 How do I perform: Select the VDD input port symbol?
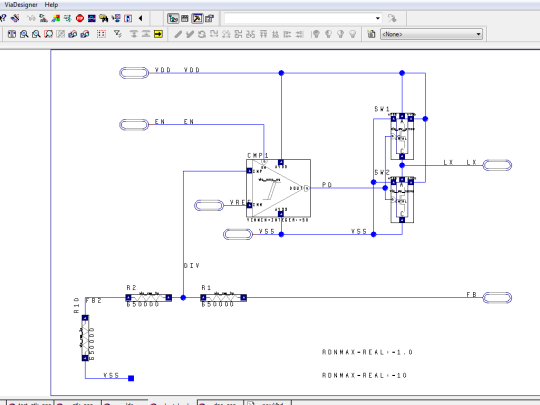pos(134,73)
